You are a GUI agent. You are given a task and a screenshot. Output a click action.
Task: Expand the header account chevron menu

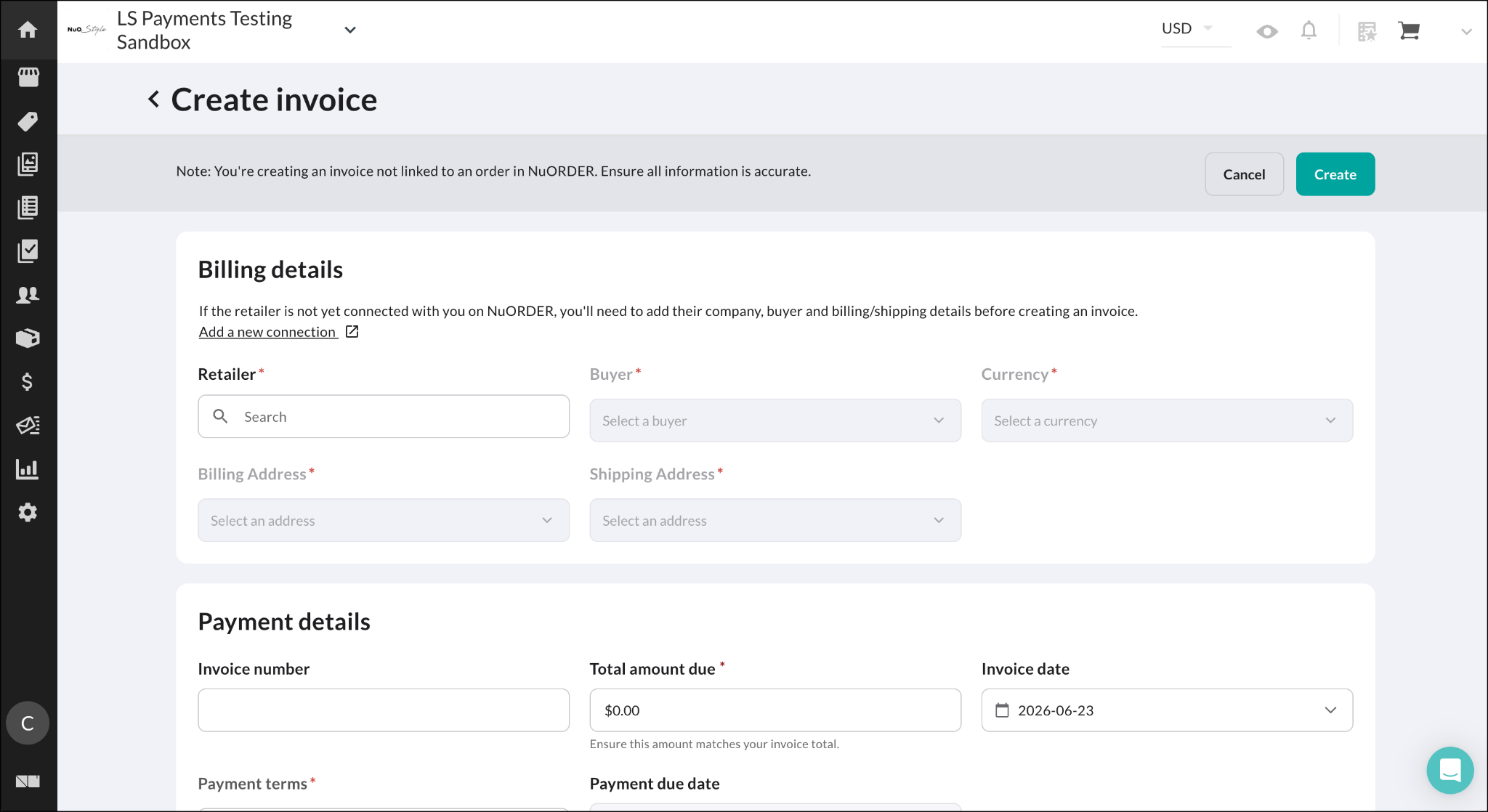1466,31
